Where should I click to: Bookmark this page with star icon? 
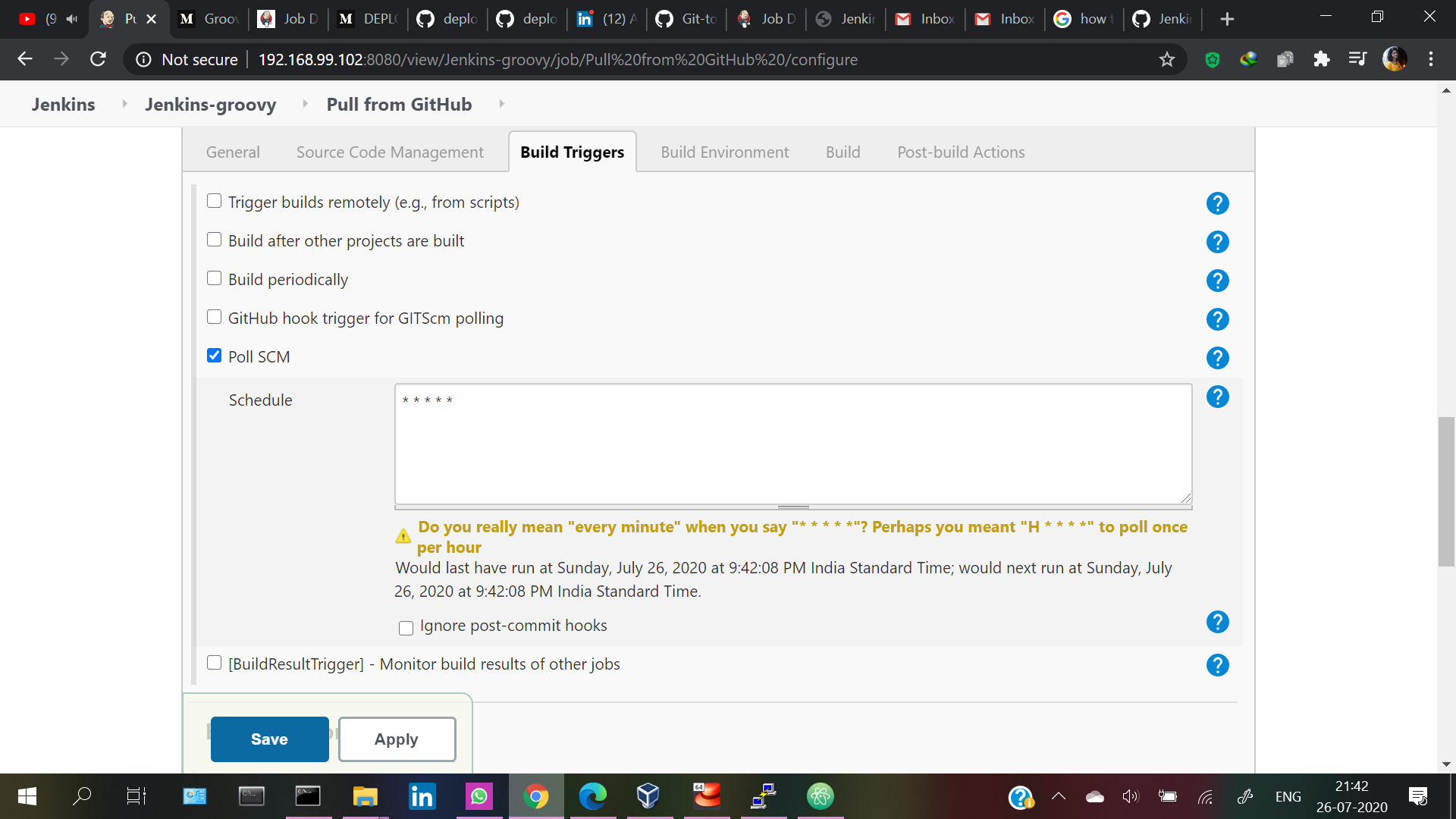coord(1166,59)
